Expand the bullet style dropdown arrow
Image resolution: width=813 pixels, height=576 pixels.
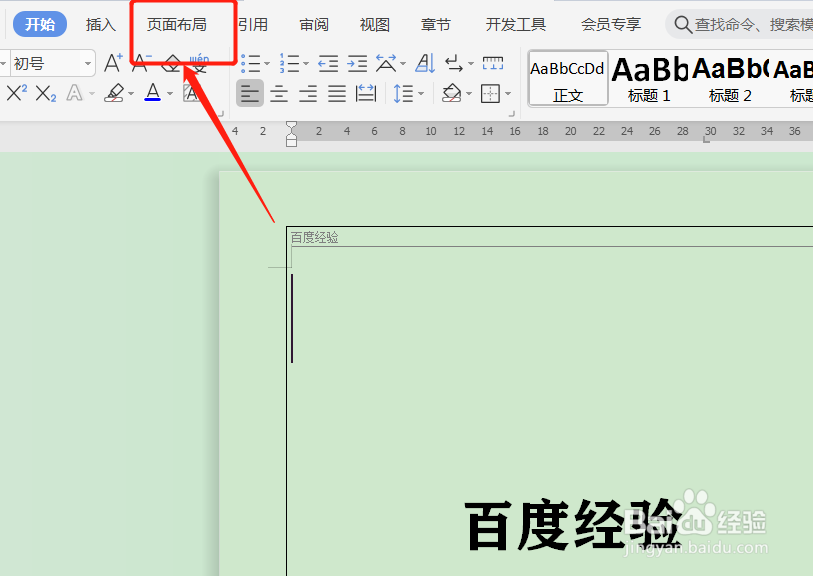coord(267,64)
